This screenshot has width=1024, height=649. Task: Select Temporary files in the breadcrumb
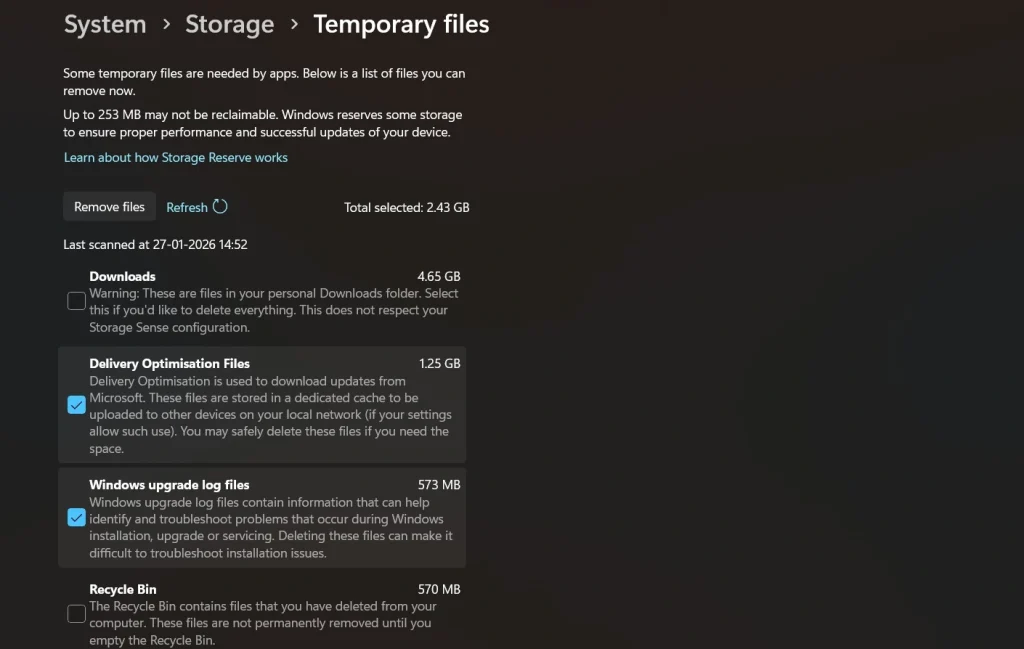click(x=401, y=24)
